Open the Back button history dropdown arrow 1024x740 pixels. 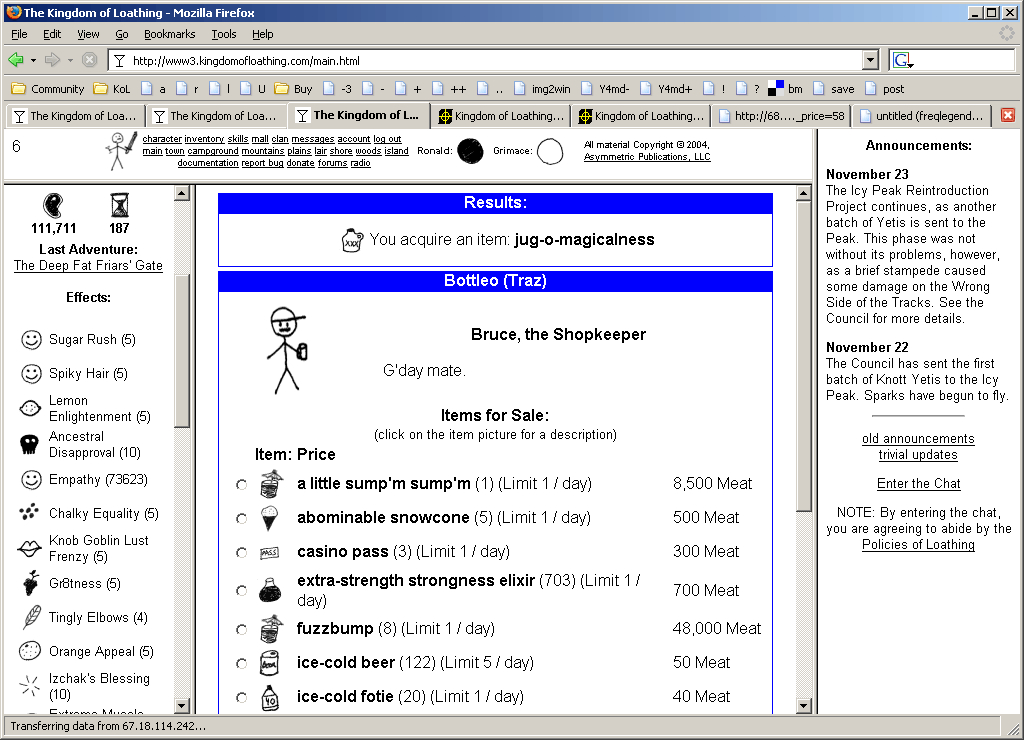tap(33, 61)
